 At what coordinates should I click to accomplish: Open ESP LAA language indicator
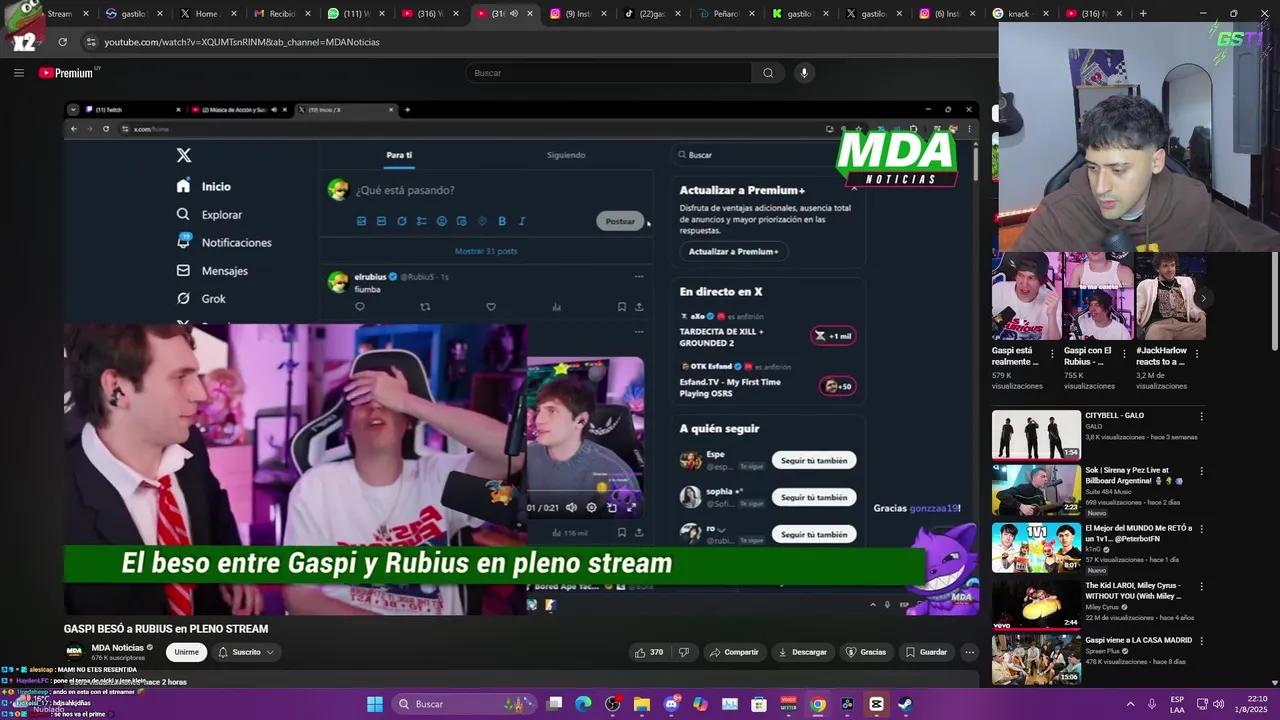pos(1177,704)
